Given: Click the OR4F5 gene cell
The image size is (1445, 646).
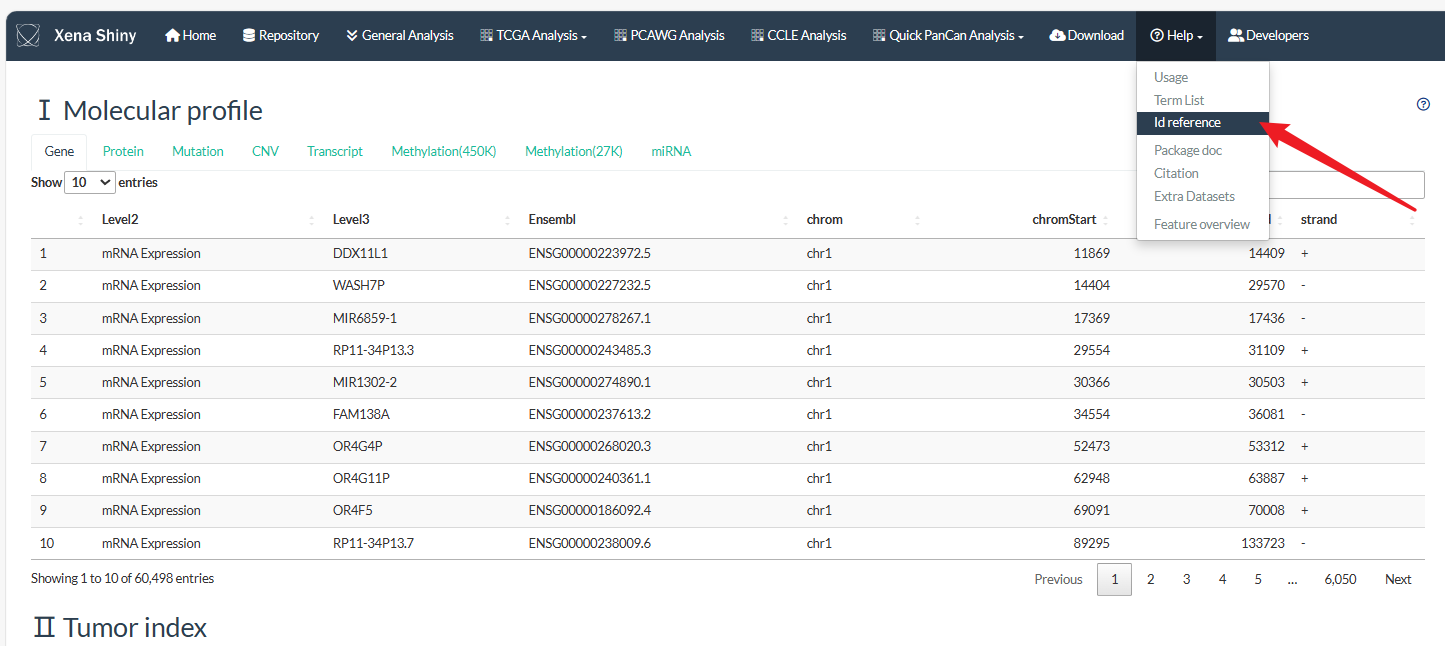Looking at the screenshot, I should (353, 510).
